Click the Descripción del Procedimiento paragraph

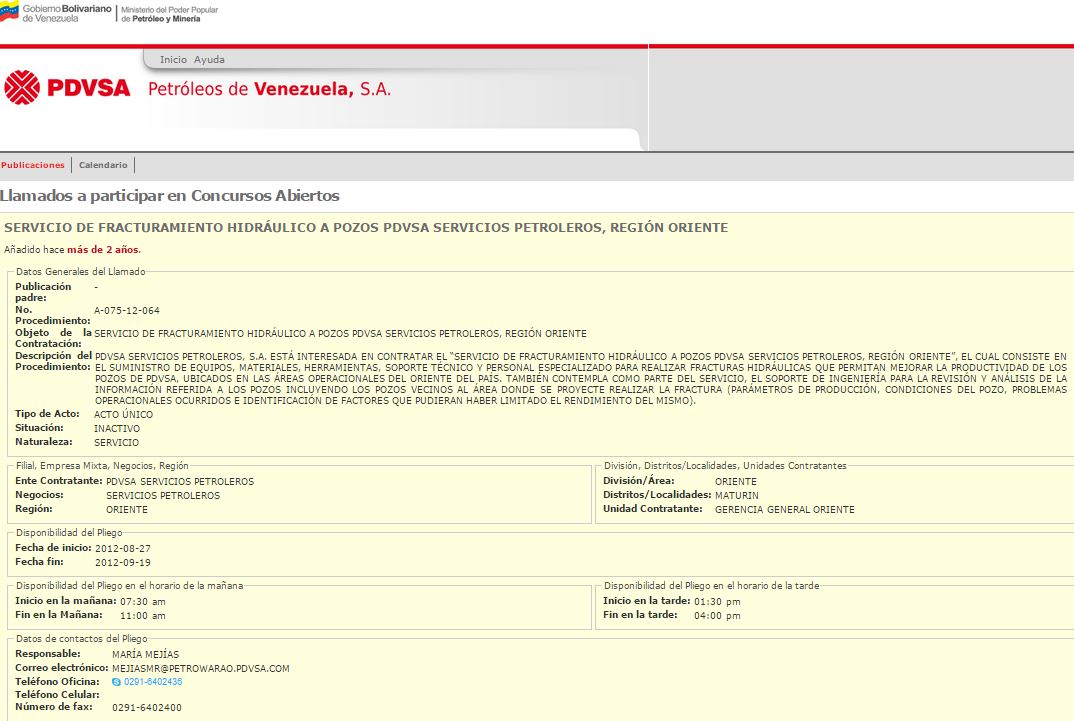[x=581, y=379]
